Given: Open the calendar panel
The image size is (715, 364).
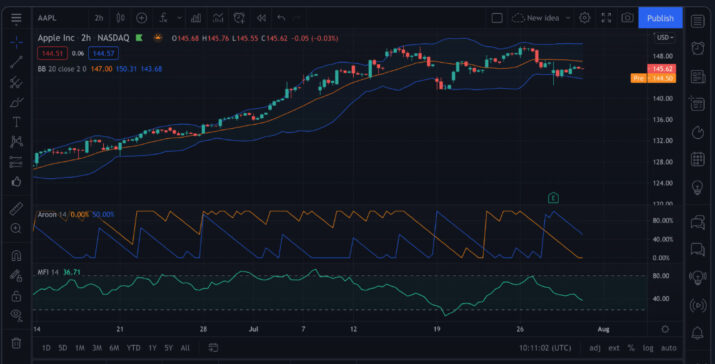Looking at the screenshot, I should (x=698, y=159).
